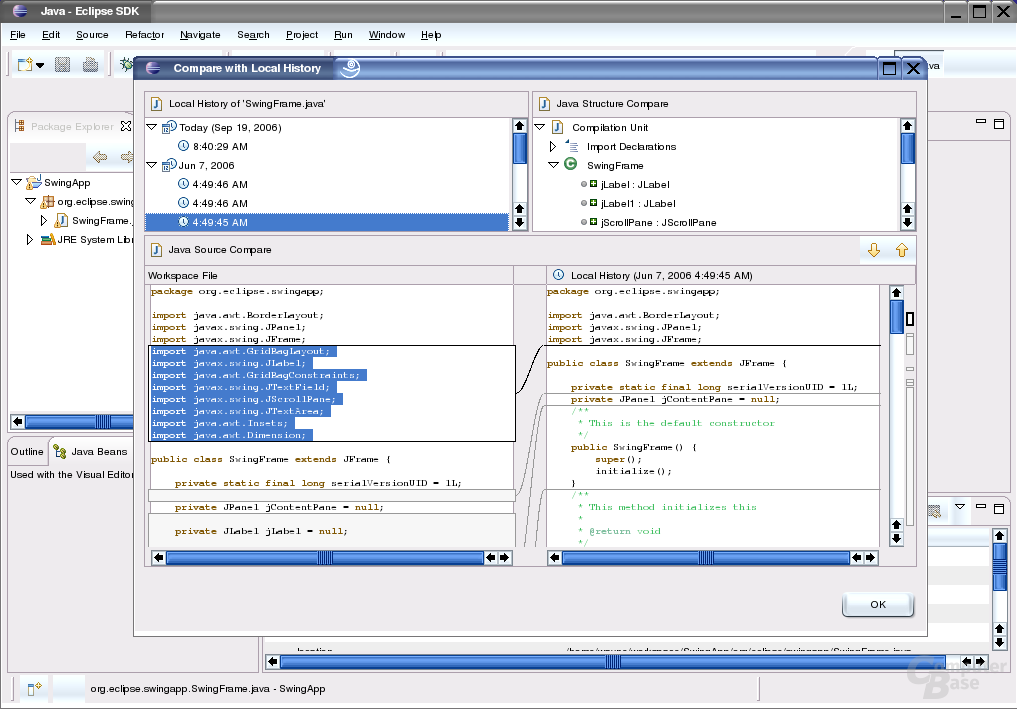Collapse the Compilation Unit node

click(540, 127)
